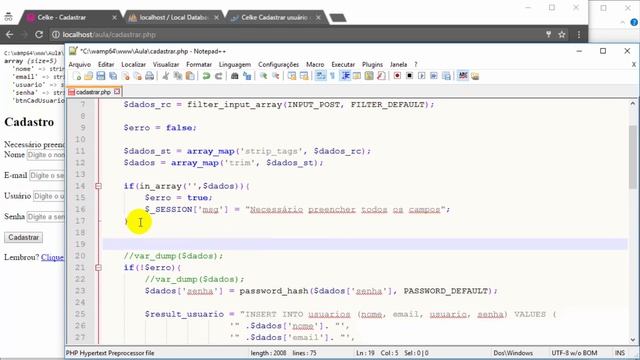Click the Nome input field in the browser
This screenshot has height=360, width=640.
point(46,155)
